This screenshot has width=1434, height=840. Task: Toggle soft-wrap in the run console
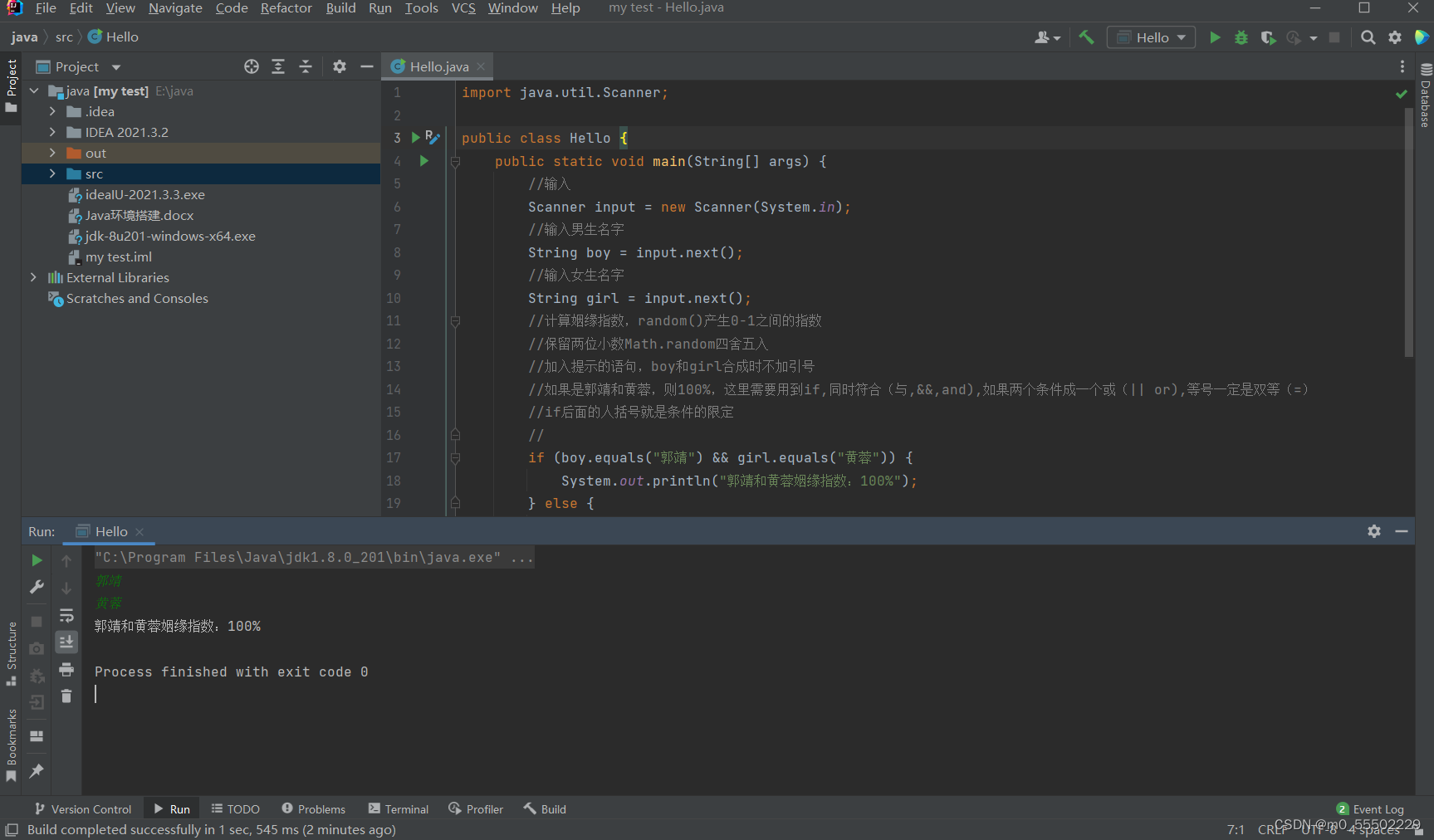click(66, 615)
